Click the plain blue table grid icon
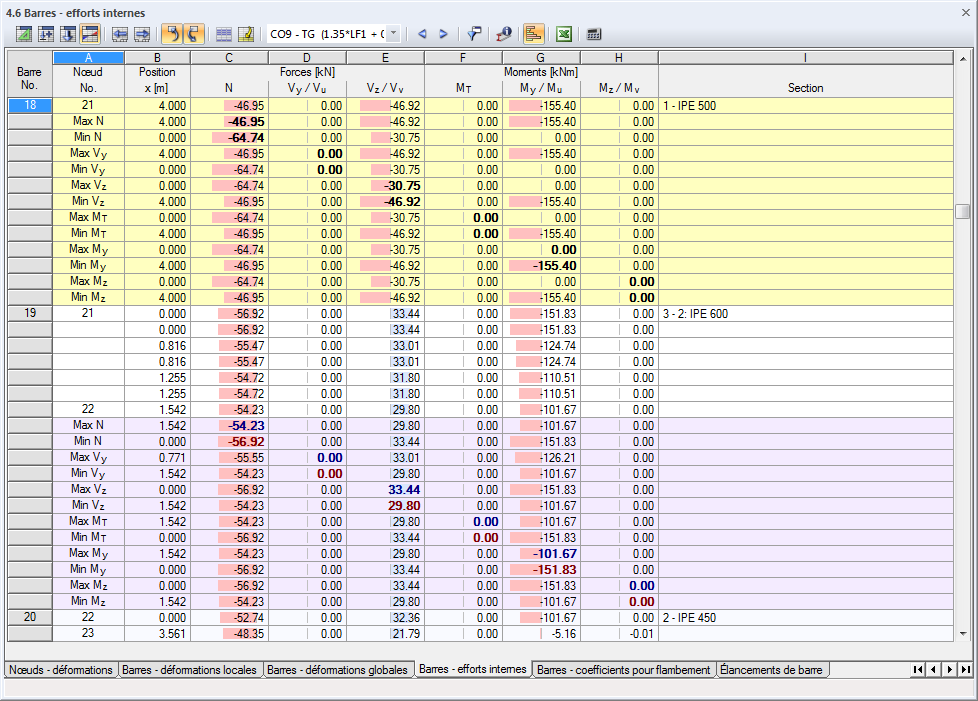This screenshot has height=701, width=978. (224, 34)
